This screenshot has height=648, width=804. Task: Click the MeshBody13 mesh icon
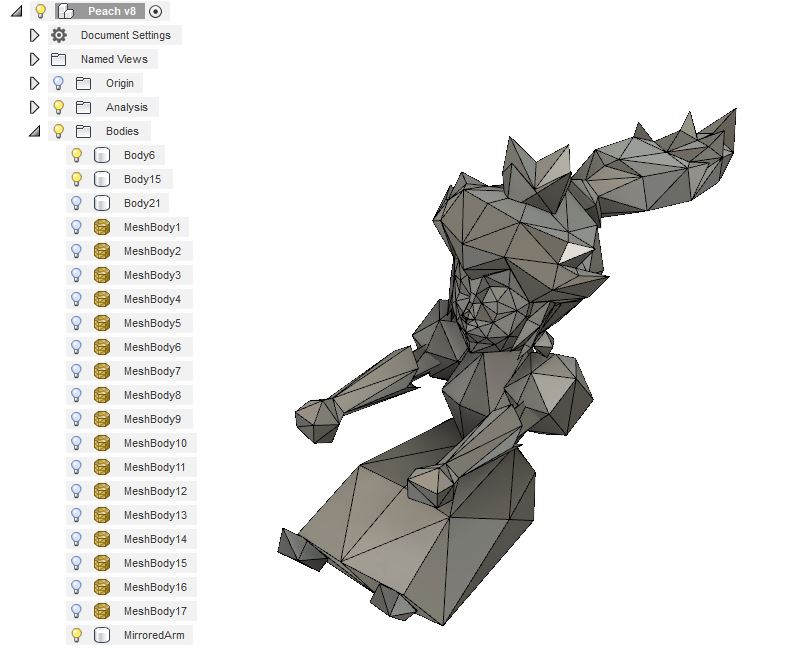click(102, 515)
